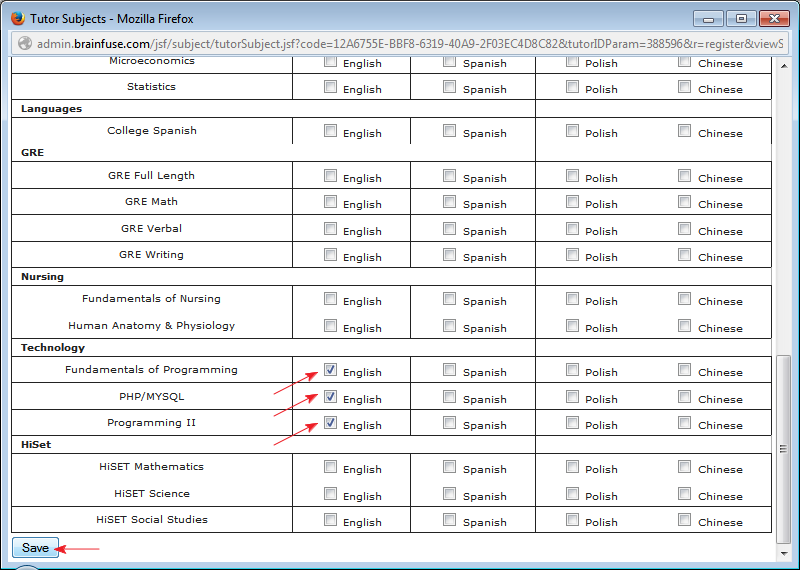This screenshot has width=800, height=570.
Task: Click the GRE Verbal subject label
Action: [152, 229]
